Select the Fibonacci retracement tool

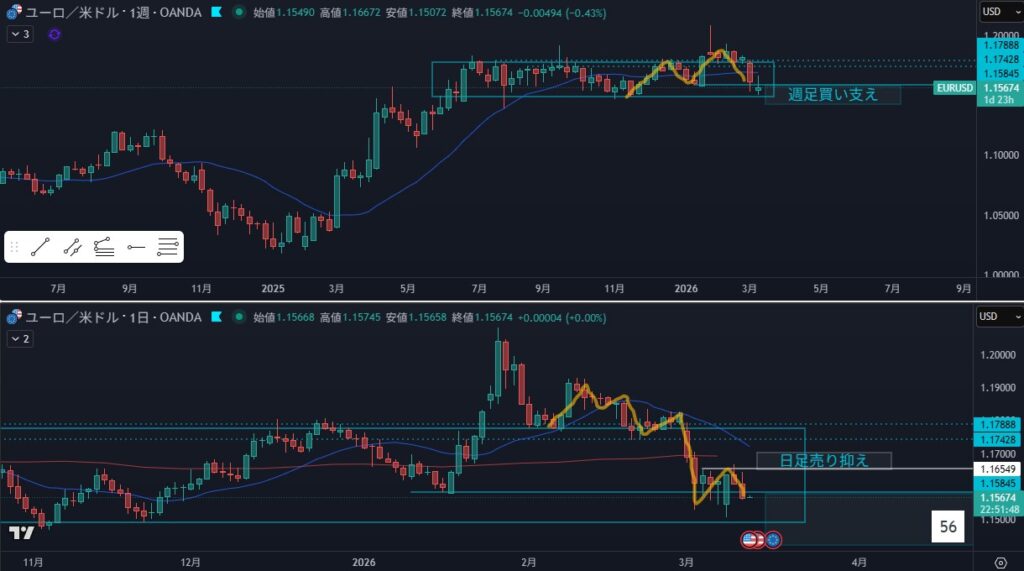click(x=104, y=246)
